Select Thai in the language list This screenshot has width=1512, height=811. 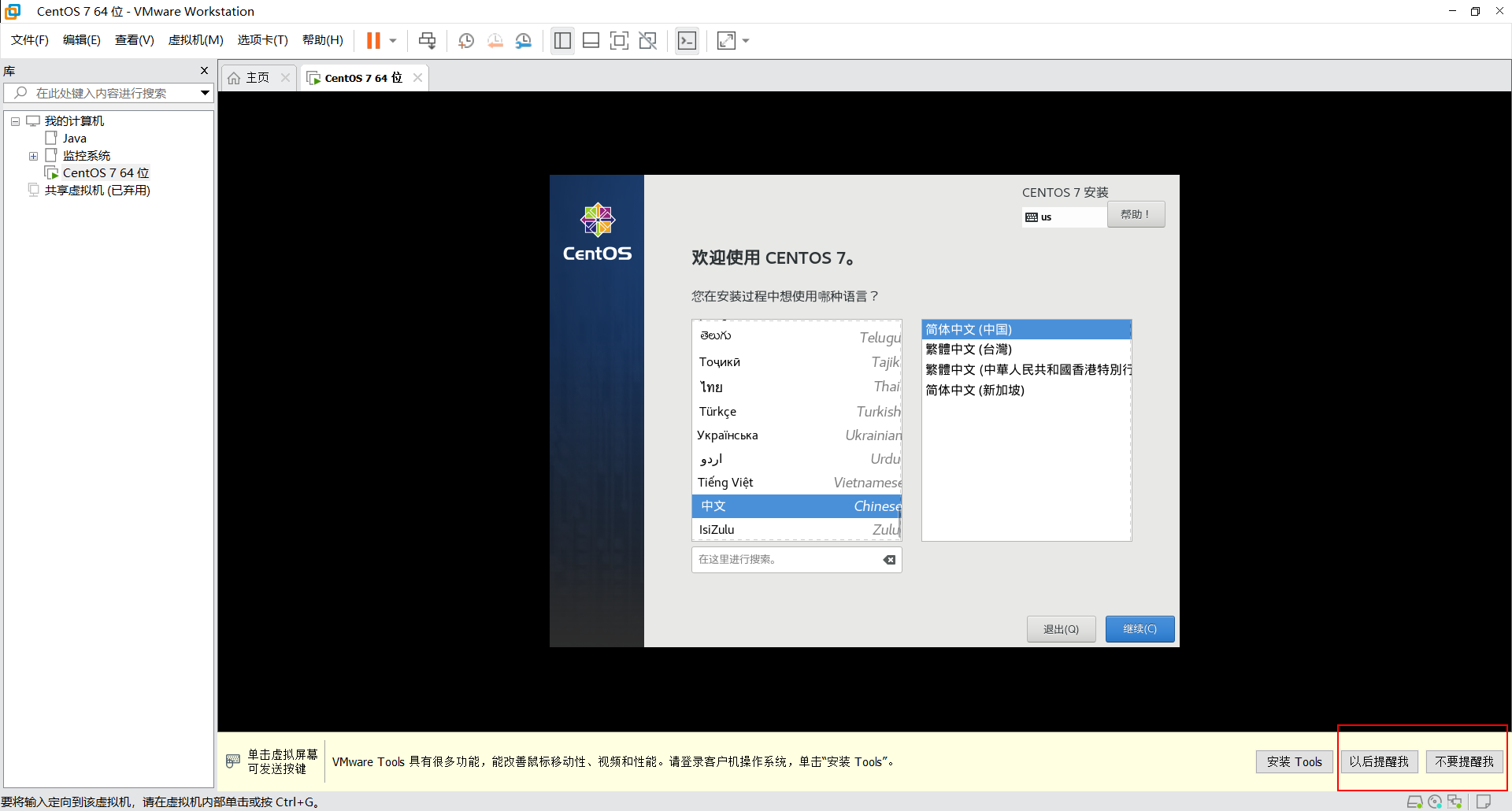(797, 387)
